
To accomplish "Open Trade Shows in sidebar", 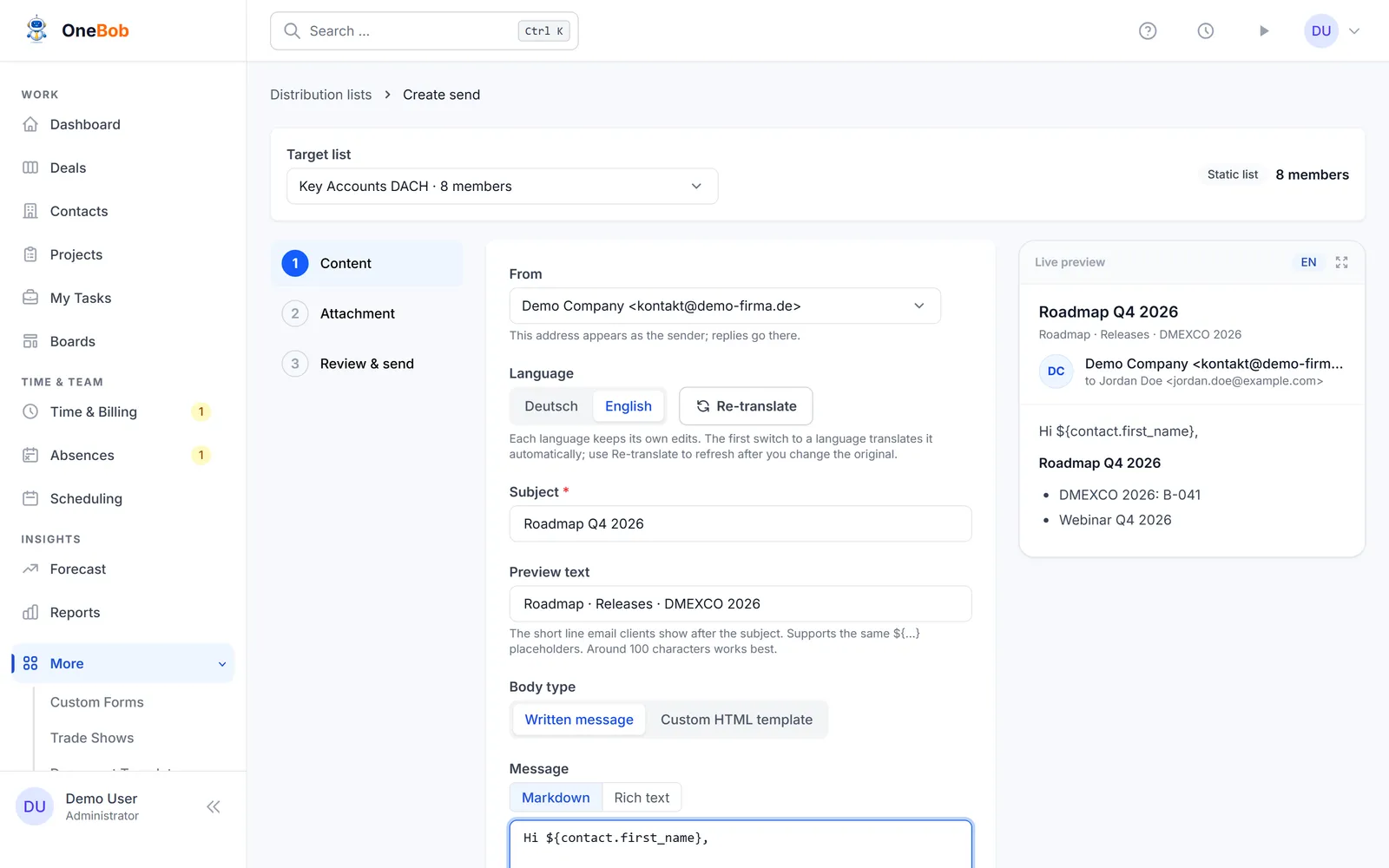I will (92, 738).
